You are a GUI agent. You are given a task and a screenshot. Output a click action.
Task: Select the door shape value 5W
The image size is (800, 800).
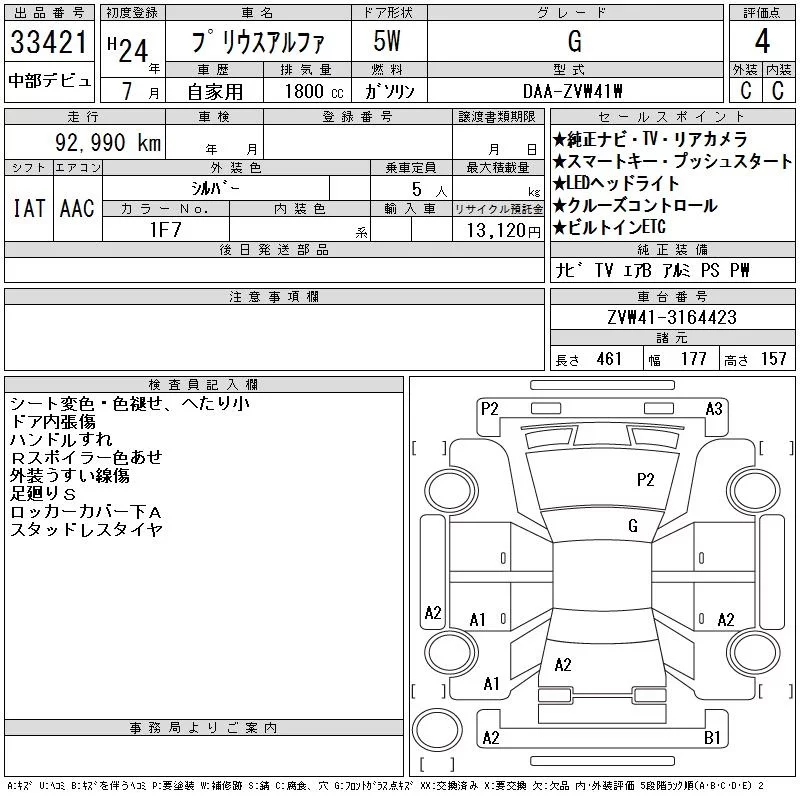tap(387, 41)
